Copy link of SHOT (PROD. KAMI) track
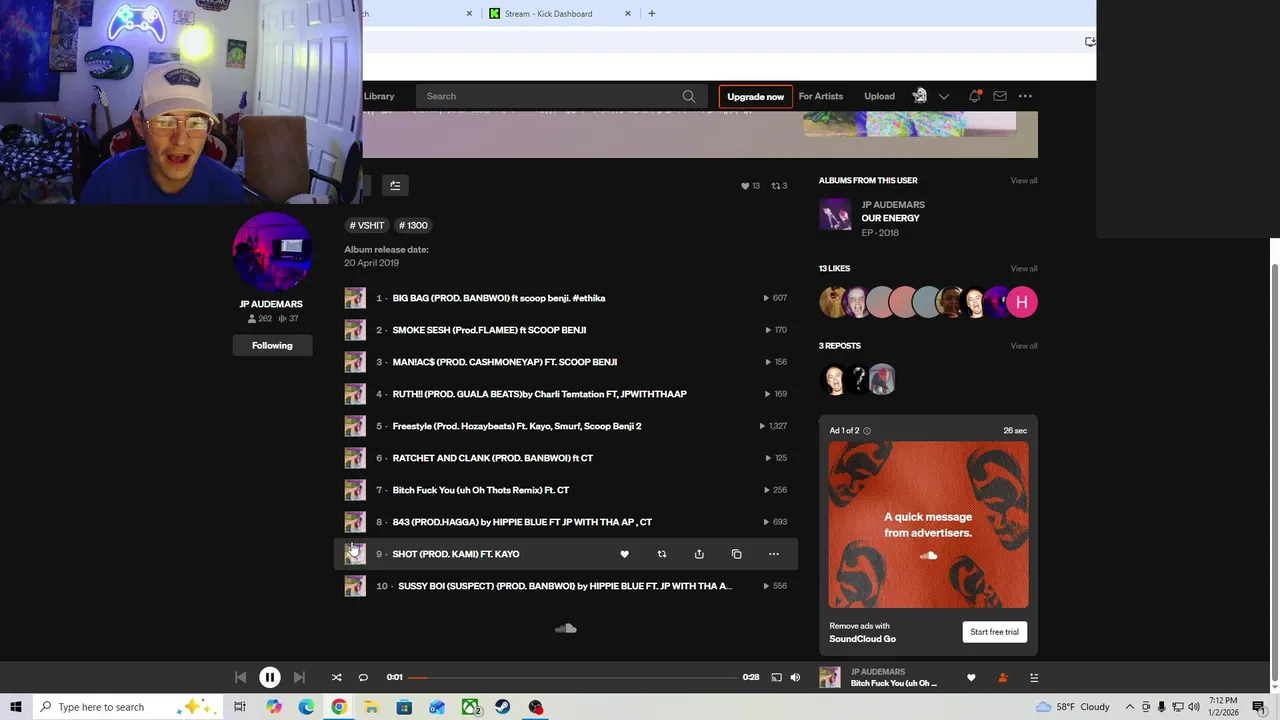Image resolution: width=1280 pixels, height=720 pixels. 736,554
